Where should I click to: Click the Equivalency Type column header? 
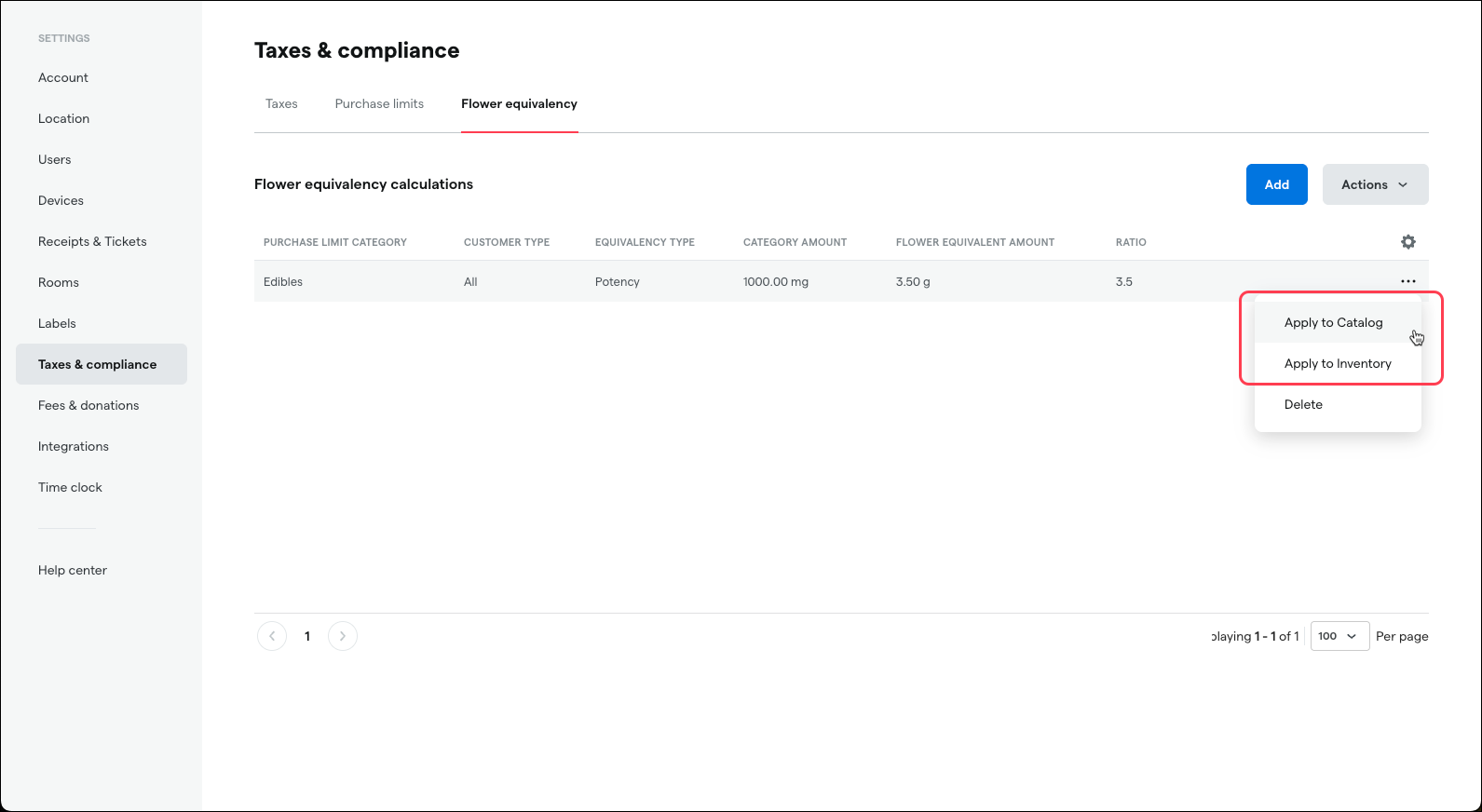(x=645, y=242)
